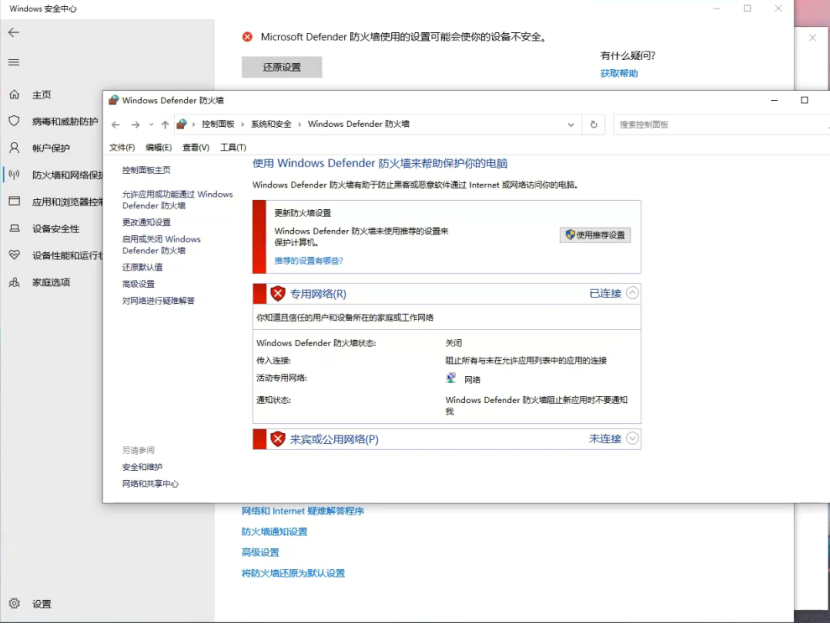Open Family options (家庭选项) in sidebar
The image size is (830, 624).
click(50, 282)
